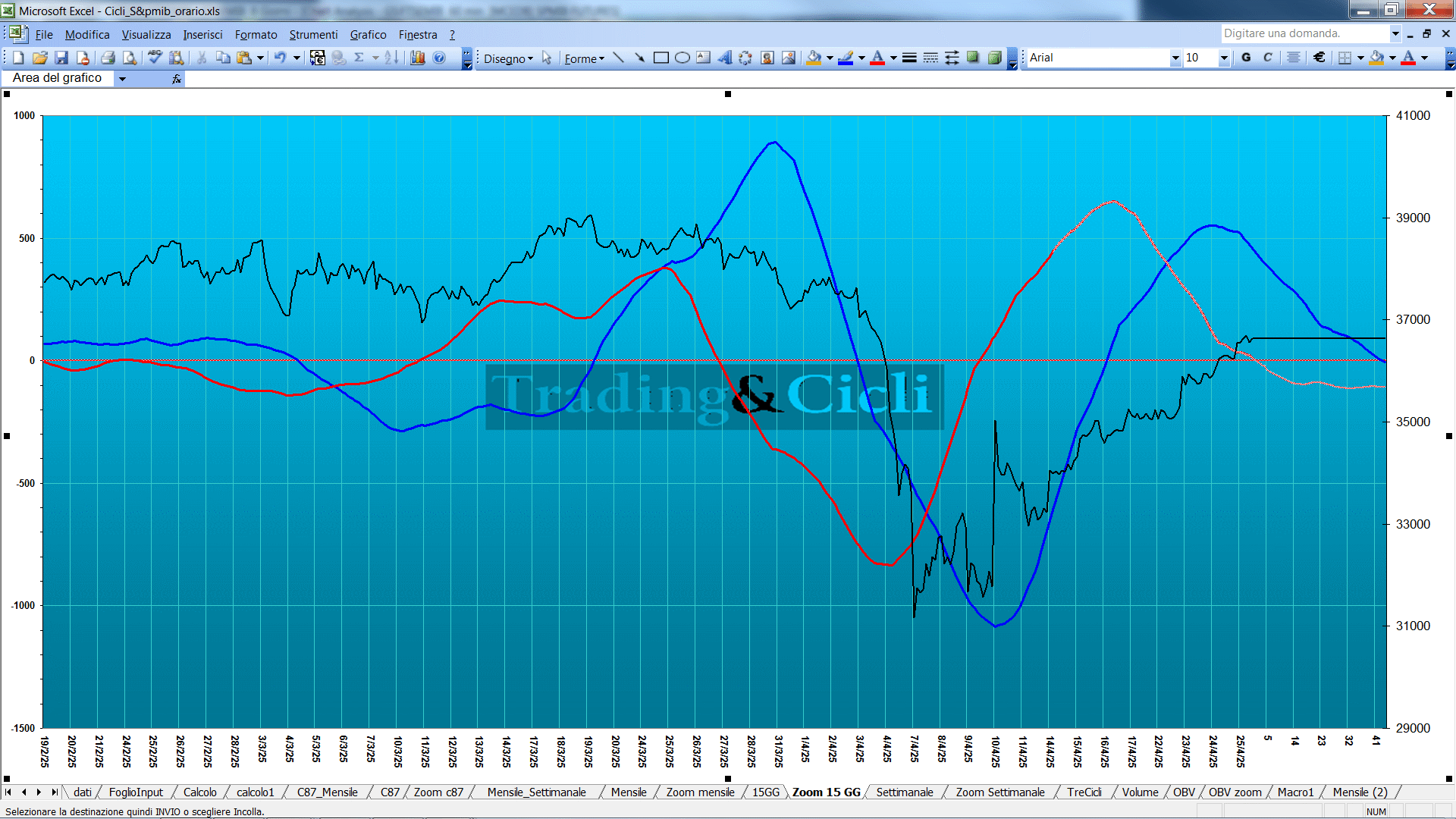
Task: Click the Line Style icon
Action: [909, 58]
